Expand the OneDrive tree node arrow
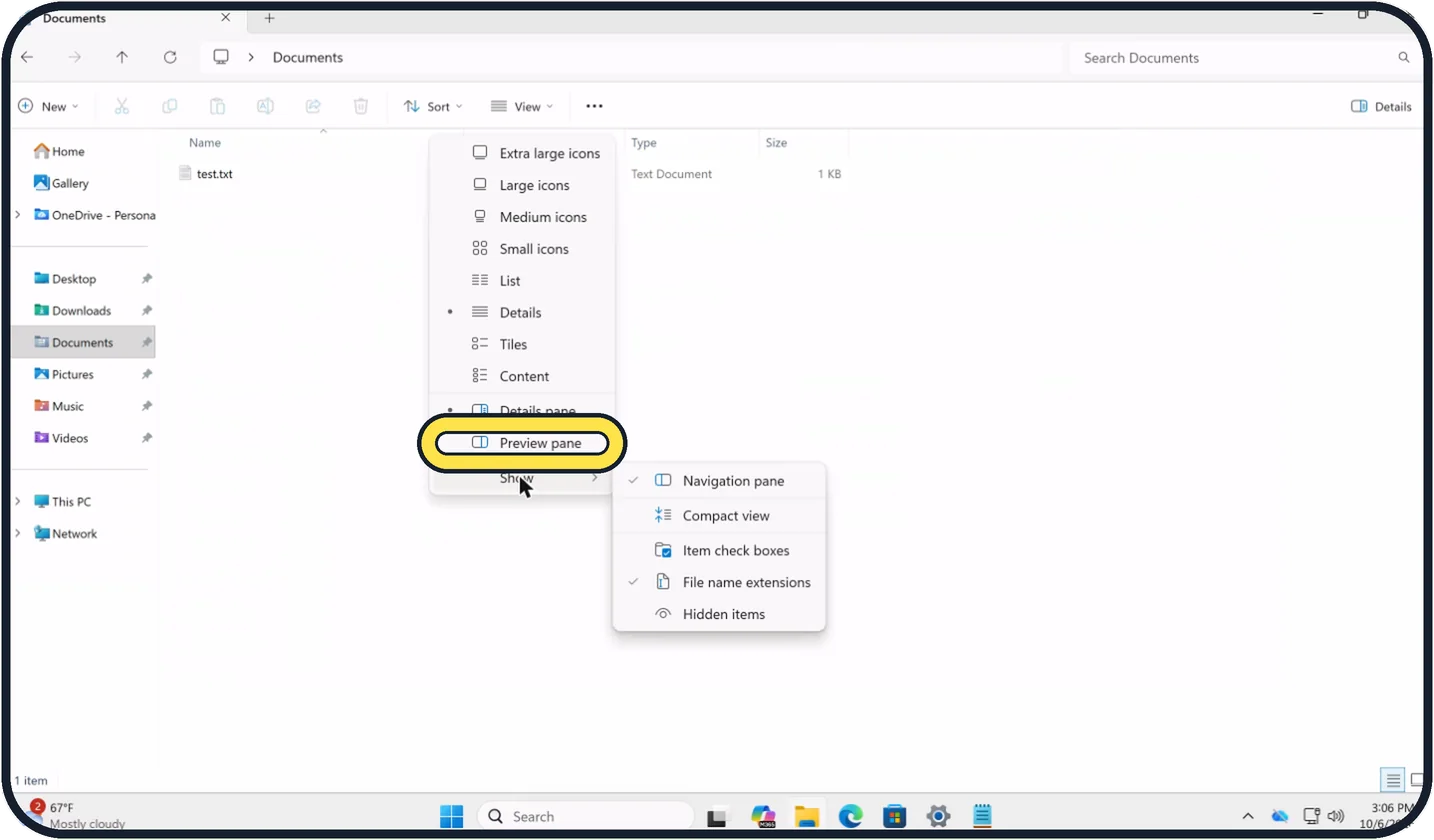The height and width of the screenshot is (840, 1434). (x=17, y=215)
